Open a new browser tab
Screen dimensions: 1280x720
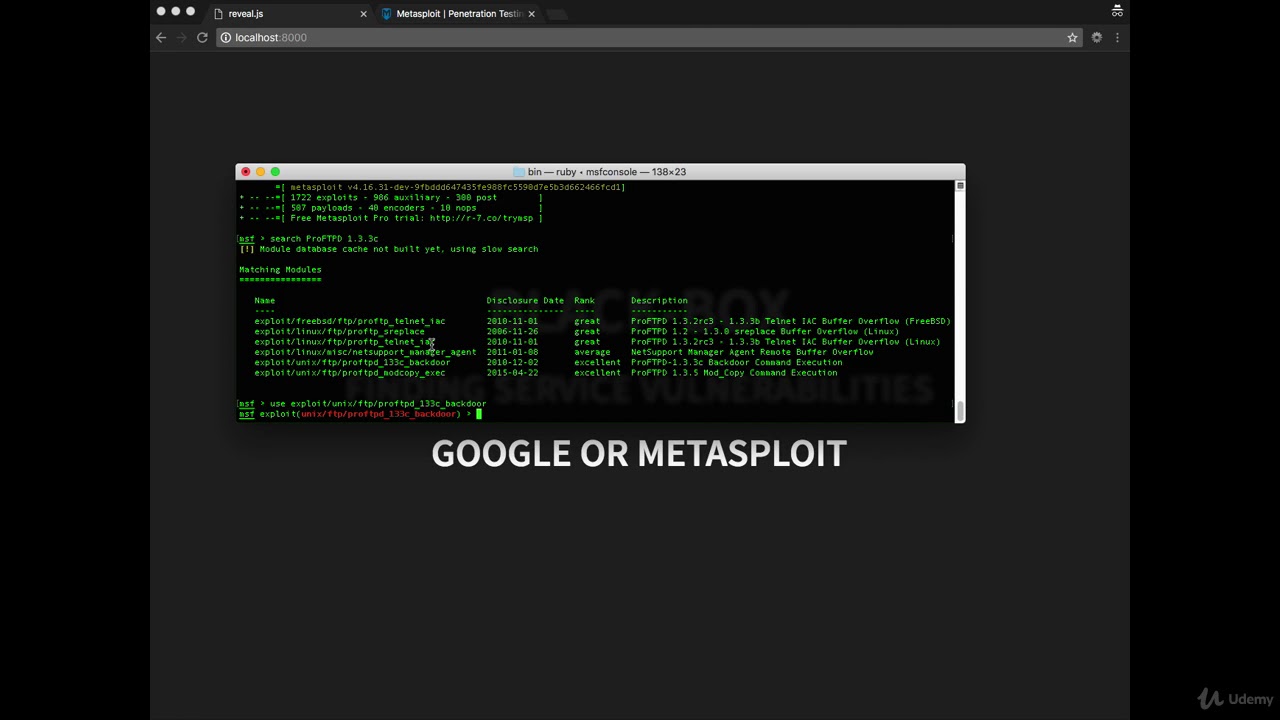point(558,14)
